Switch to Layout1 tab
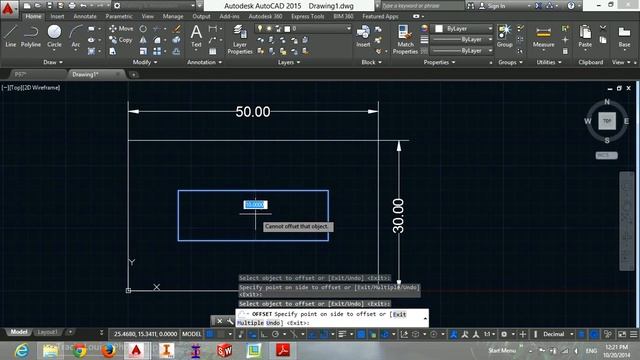640x360 pixels. click(x=47, y=332)
